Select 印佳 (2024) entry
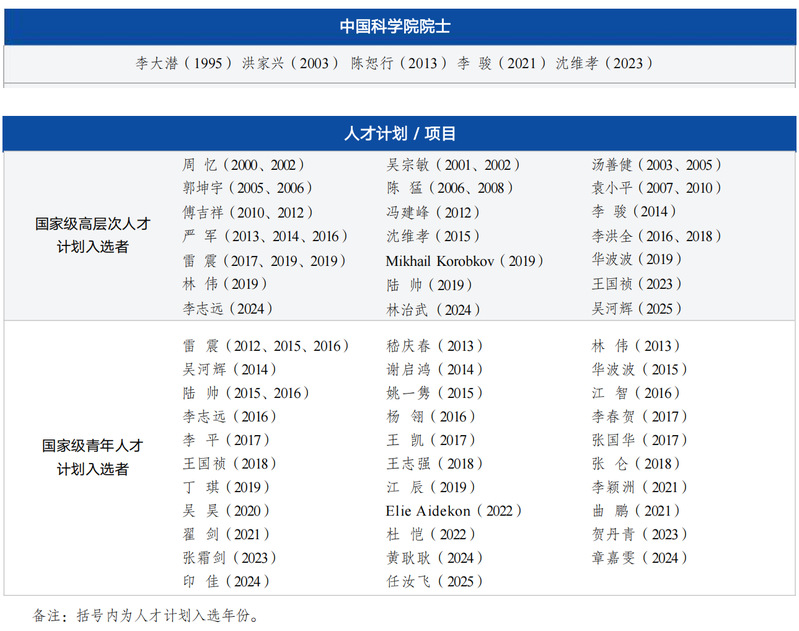The height and width of the screenshot is (631, 799). [x=226, y=582]
